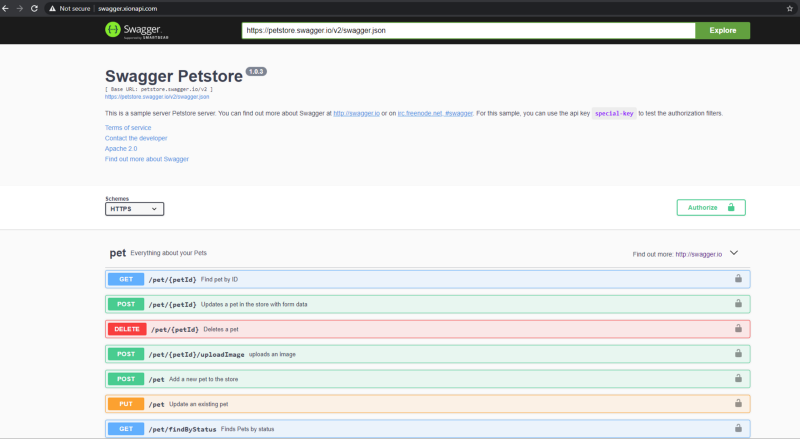Expand POST /pet/{petId} updates pet operation
The width and height of the screenshot is (800, 439).
point(428,304)
